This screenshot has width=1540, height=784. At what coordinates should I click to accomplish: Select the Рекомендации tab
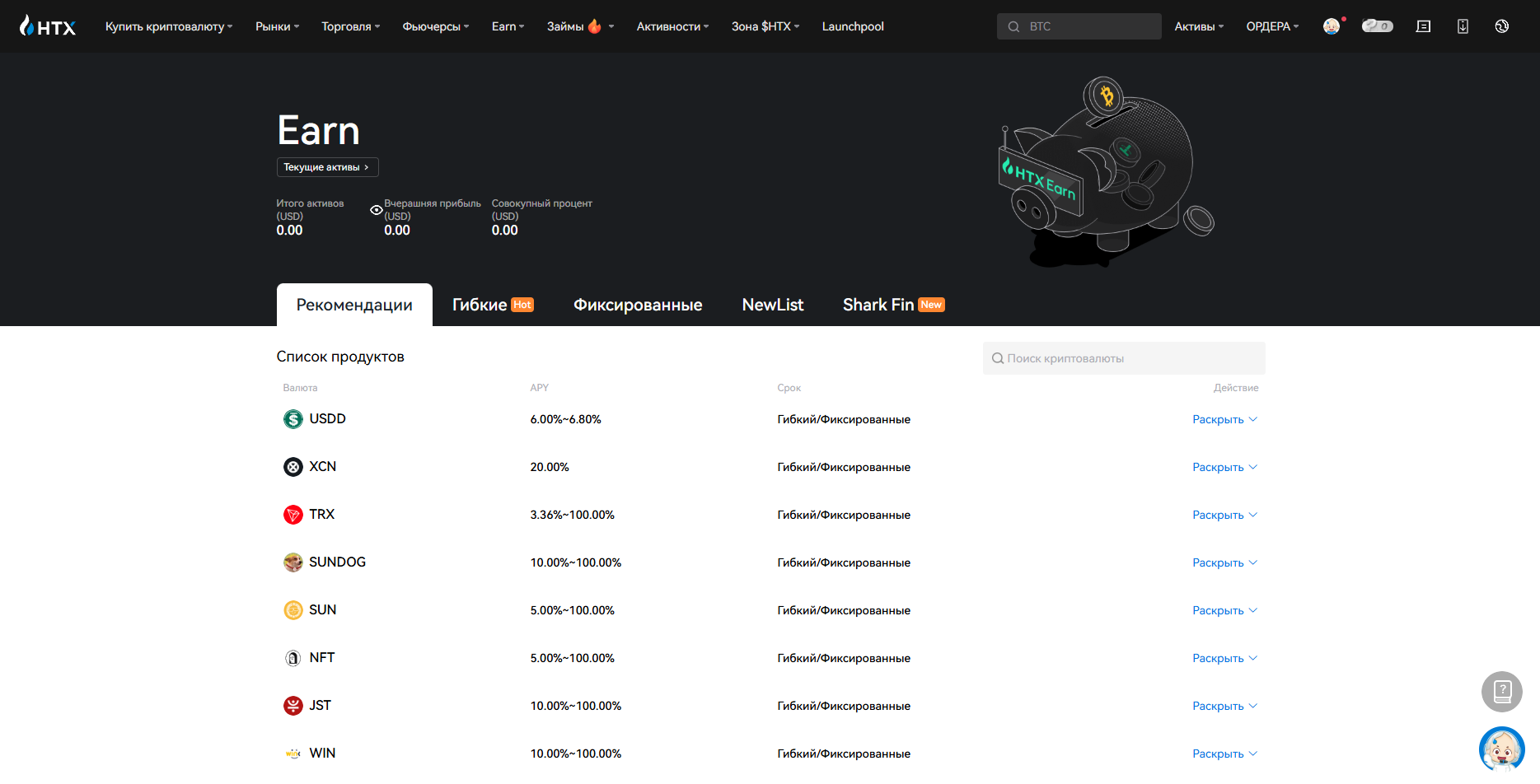(354, 305)
